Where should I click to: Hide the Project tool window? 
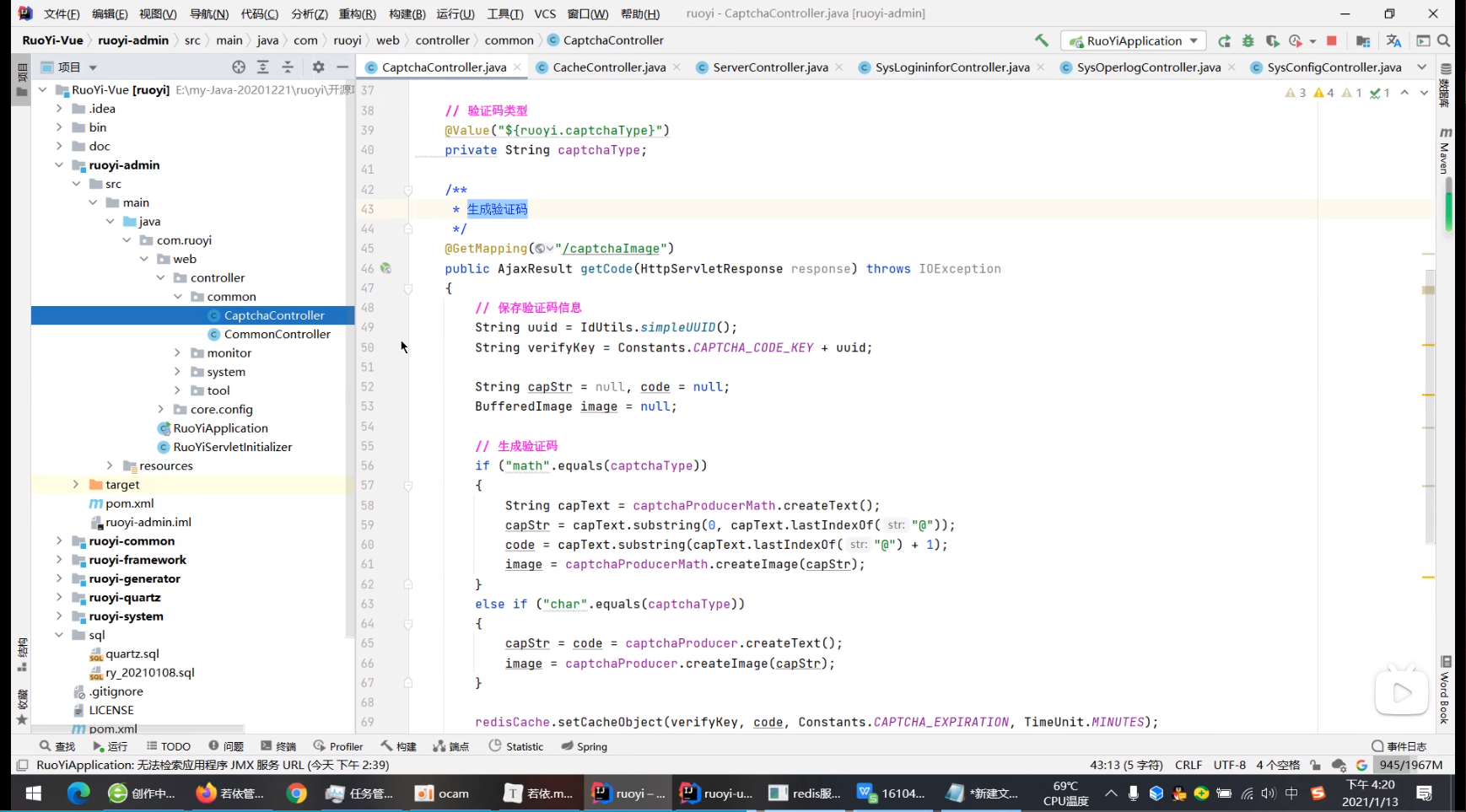pos(342,67)
